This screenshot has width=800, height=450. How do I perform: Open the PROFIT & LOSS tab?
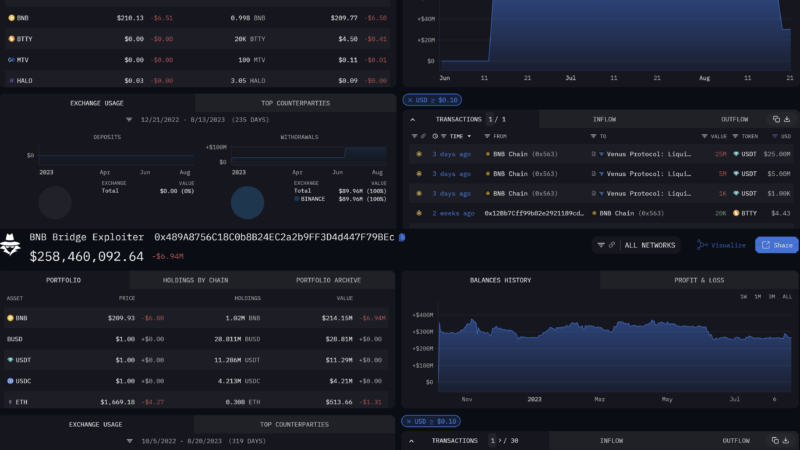[x=699, y=280]
